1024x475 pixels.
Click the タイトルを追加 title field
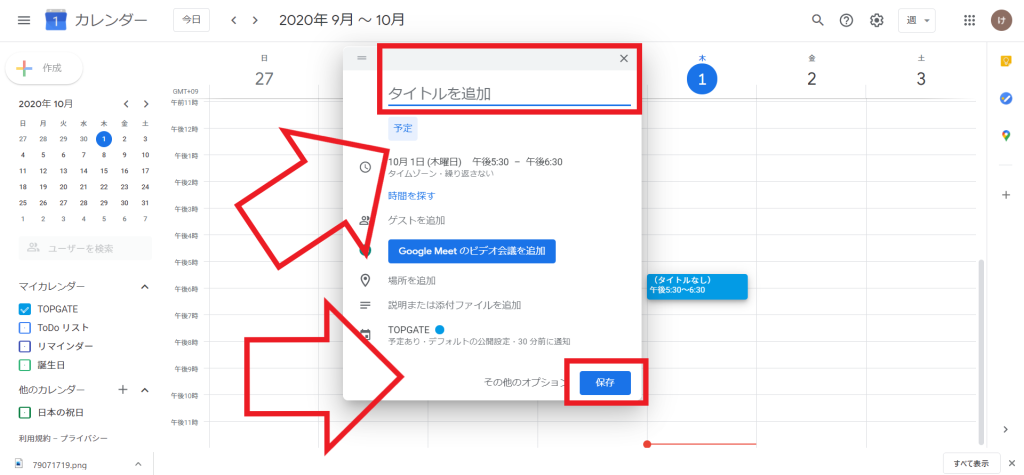(509, 94)
